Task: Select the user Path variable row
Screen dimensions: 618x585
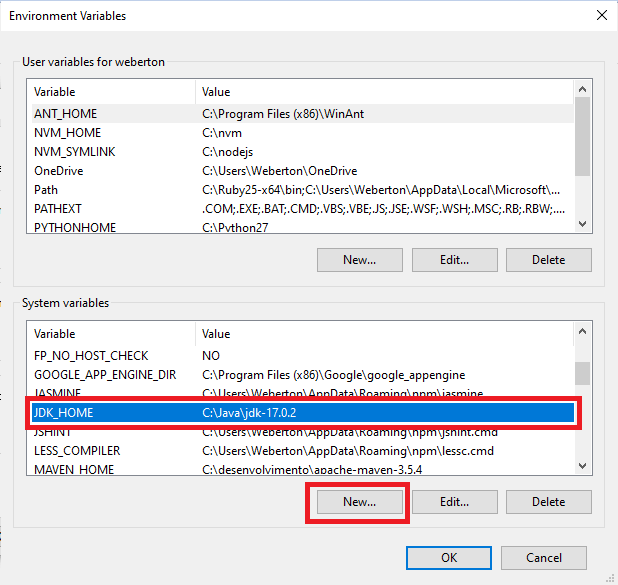Action: pyautogui.click(x=303, y=190)
